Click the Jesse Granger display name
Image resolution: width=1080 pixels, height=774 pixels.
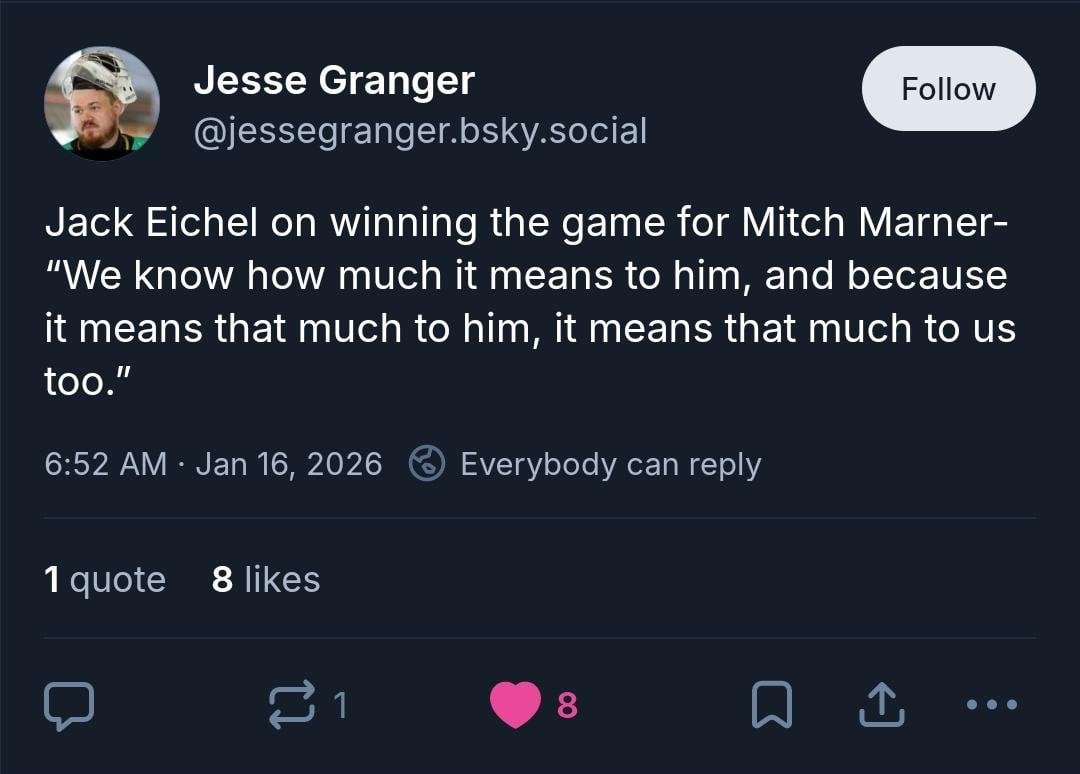point(334,80)
